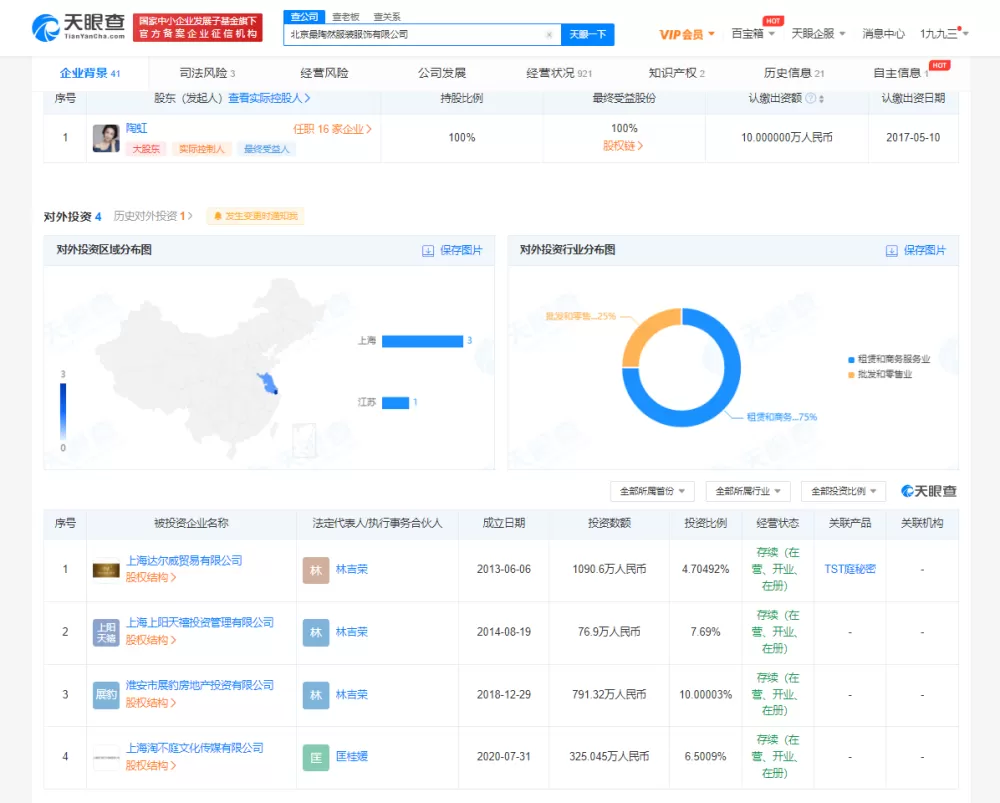Image resolution: width=1000 pixels, height=803 pixels.
Task: Switch to the 自主信息 tab
Action: (901, 73)
